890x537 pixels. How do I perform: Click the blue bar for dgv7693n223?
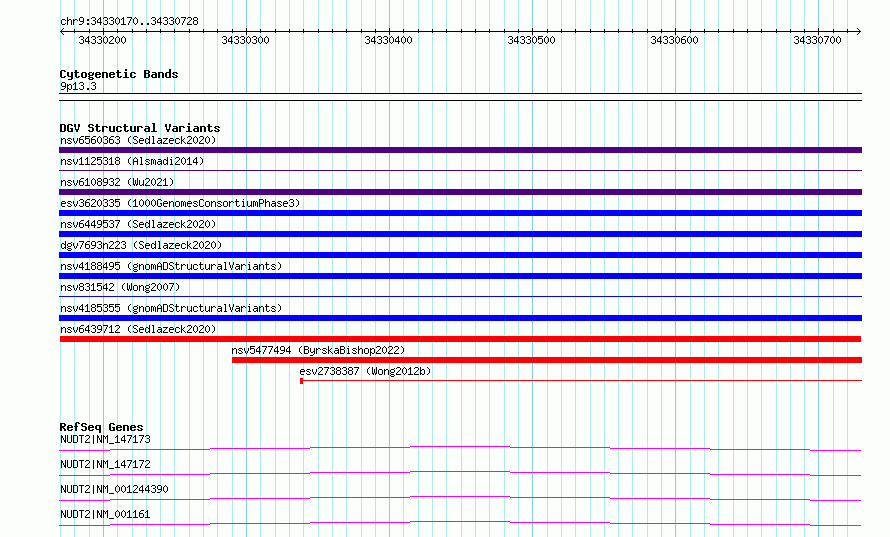tap(460, 255)
